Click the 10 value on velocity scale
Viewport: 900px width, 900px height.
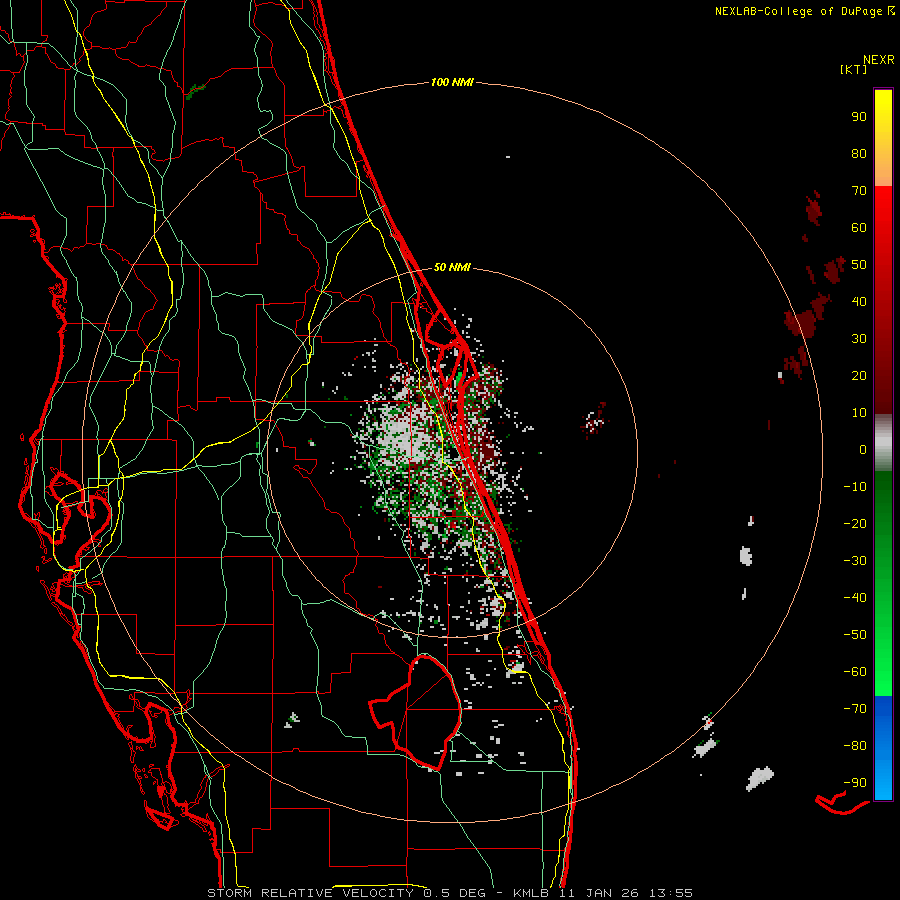click(859, 413)
